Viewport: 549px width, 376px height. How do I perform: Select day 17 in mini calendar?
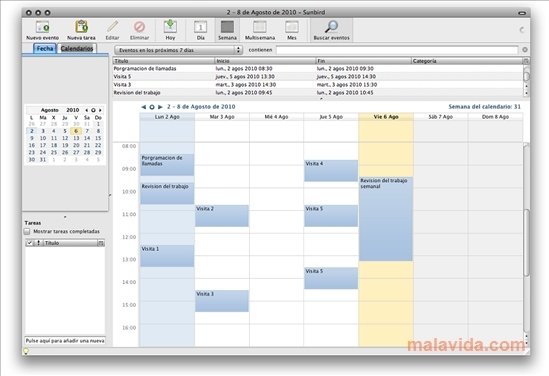[x=43, y=145]
